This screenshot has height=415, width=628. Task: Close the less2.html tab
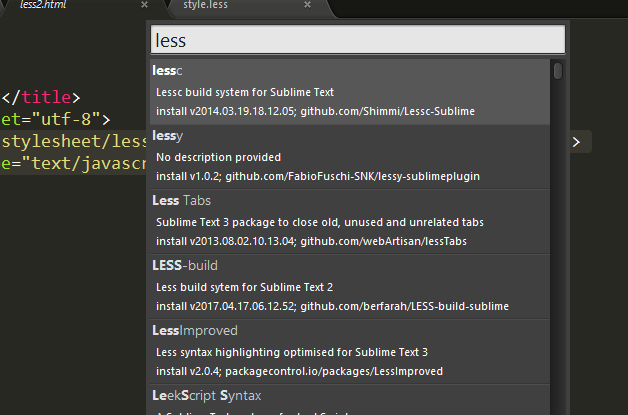(145, 5)
